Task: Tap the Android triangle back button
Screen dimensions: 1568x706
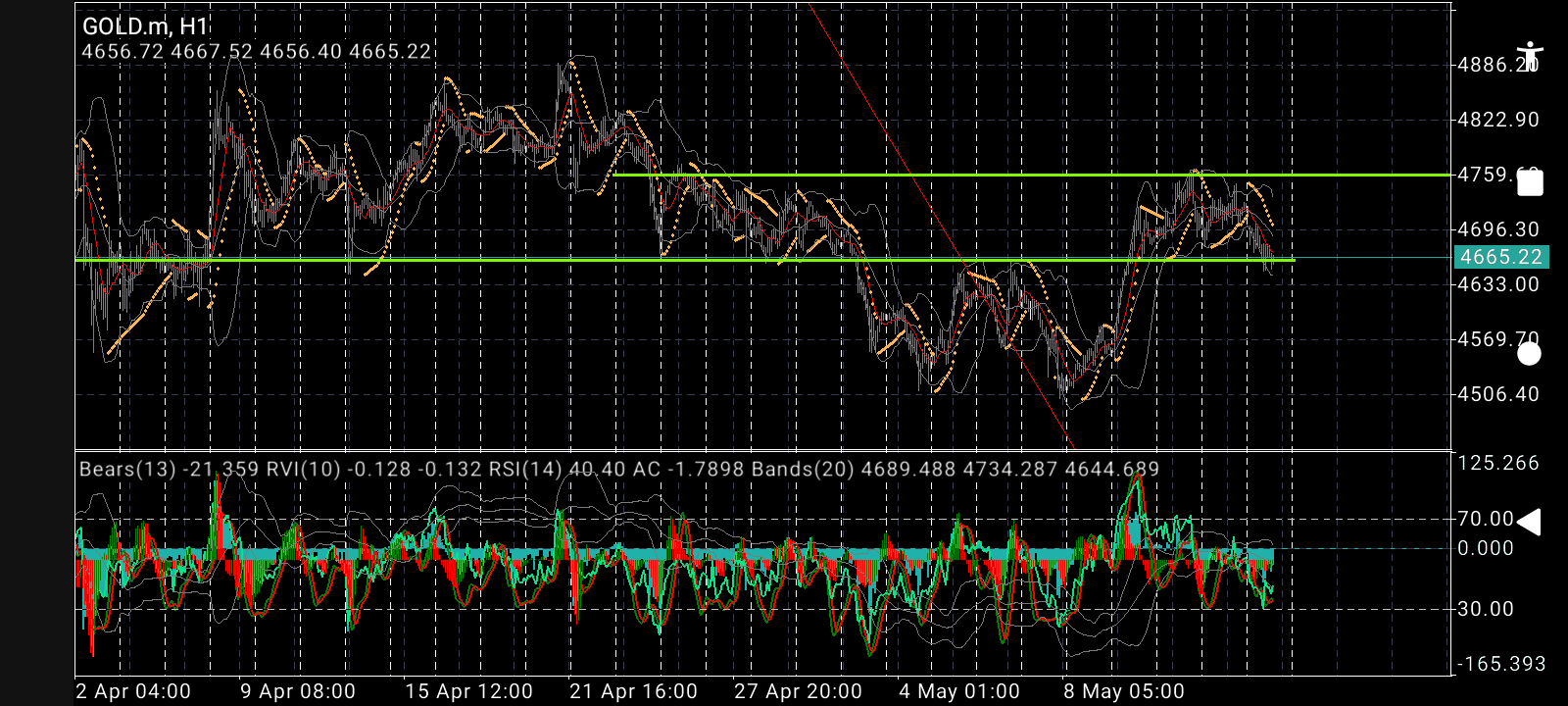Action: [1529, 523]
